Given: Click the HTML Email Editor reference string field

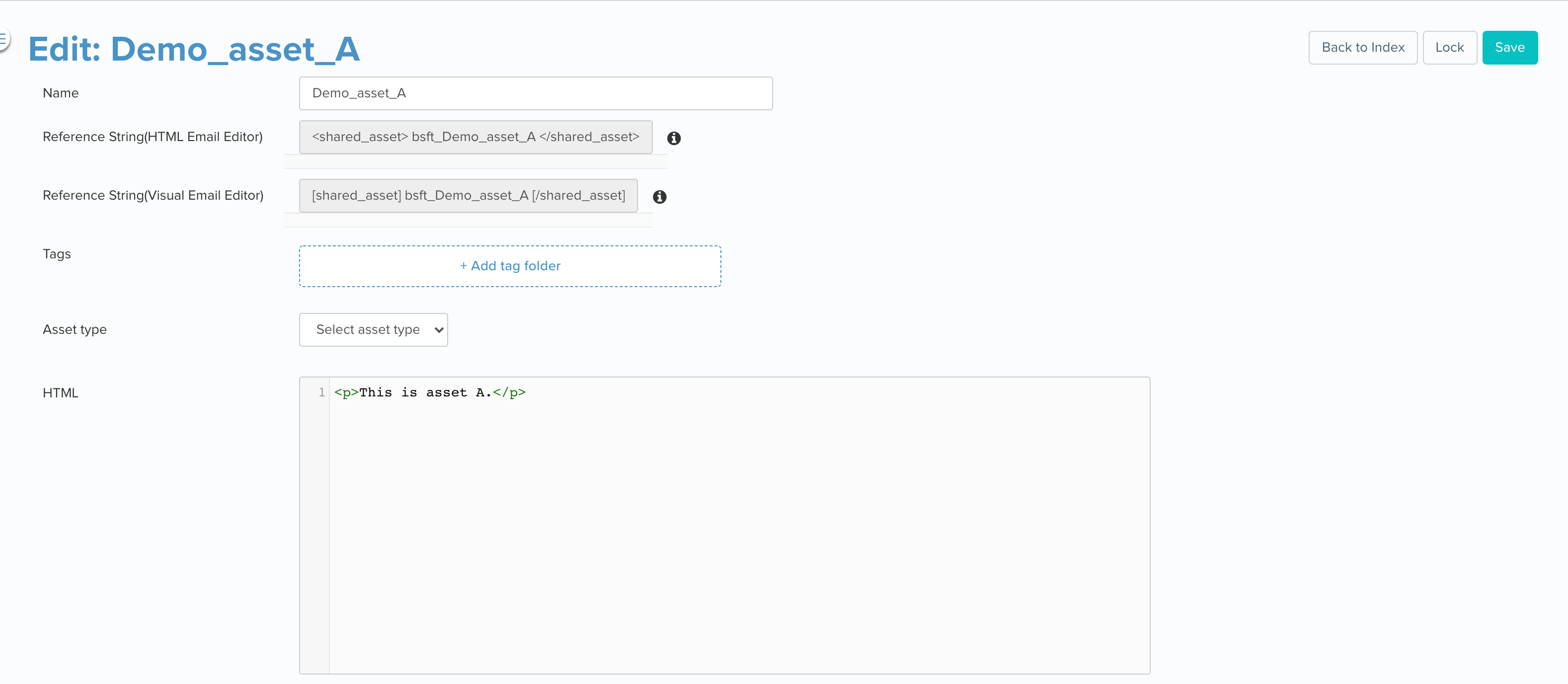Looking at the screenshot, I should click(475, 137).
